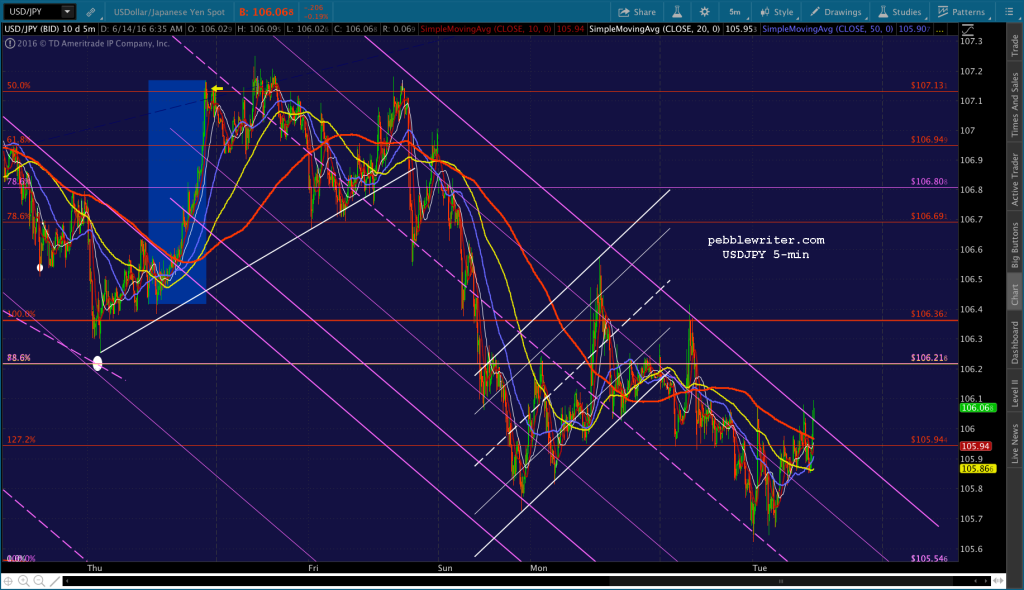The image size is (1024, 590).
Task: Open the Style menu
Action: click(776, 12)
